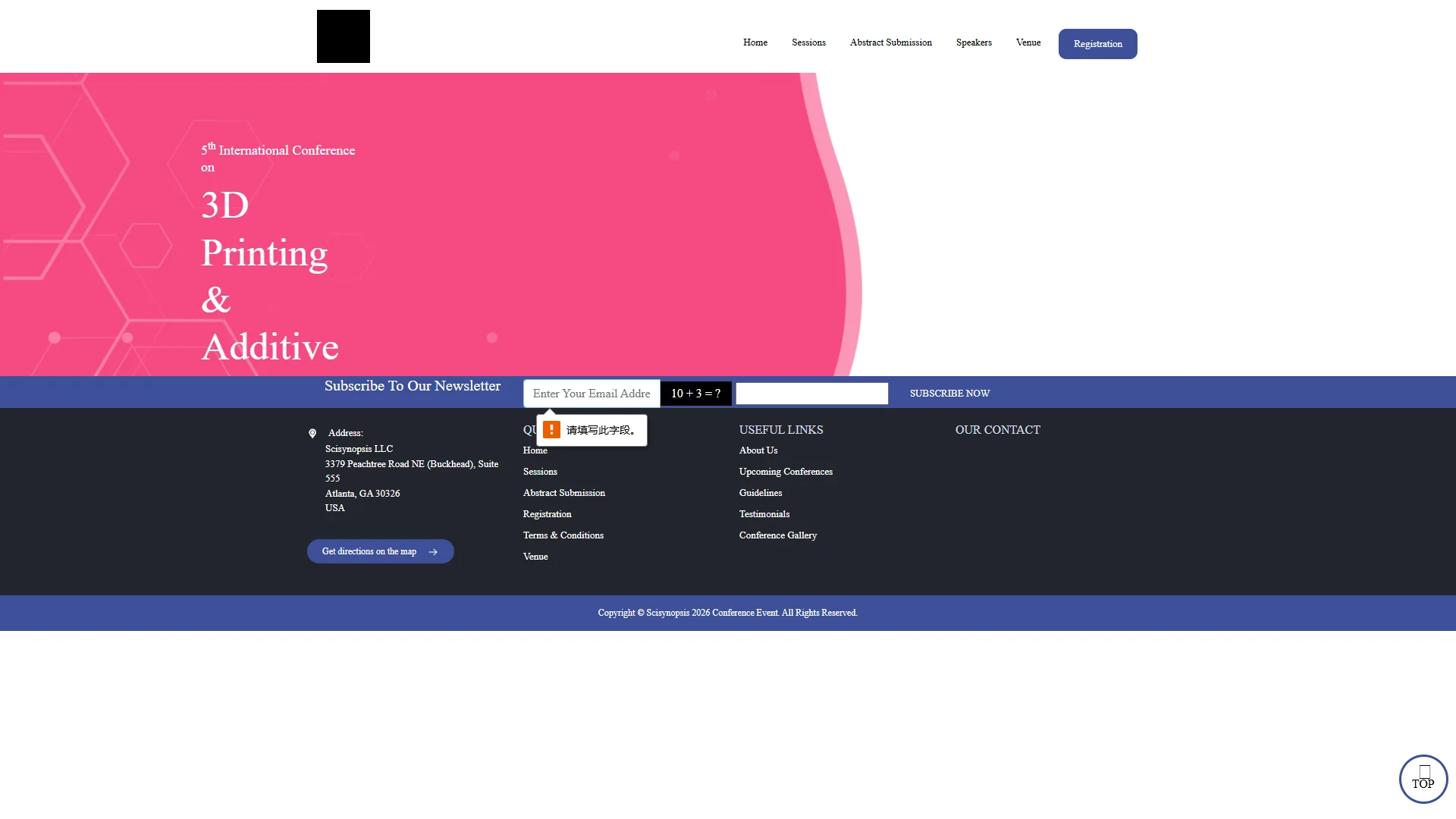Open the Terms & Conditions link
Image resolution: width=1456 pixels, height=819 pixels.
click(x=563, y=535)
